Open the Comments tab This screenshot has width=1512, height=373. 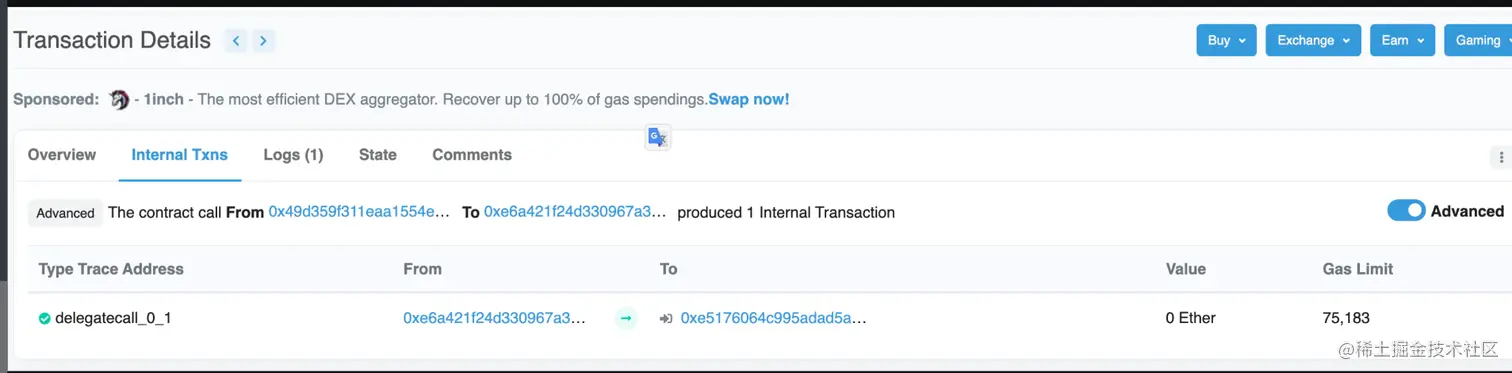click(x=472, y=155)
